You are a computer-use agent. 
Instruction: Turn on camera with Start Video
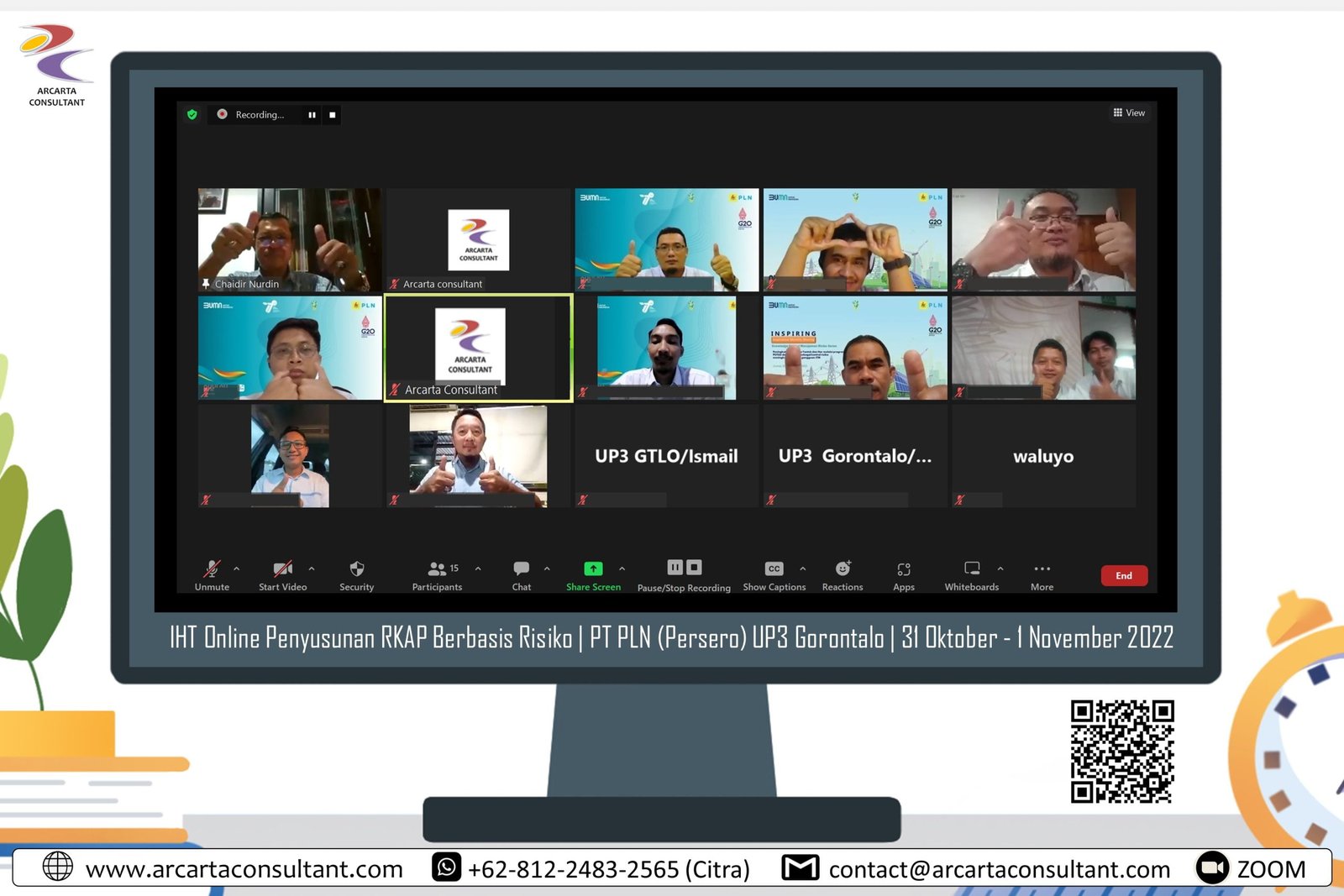[x=282, y=569]
